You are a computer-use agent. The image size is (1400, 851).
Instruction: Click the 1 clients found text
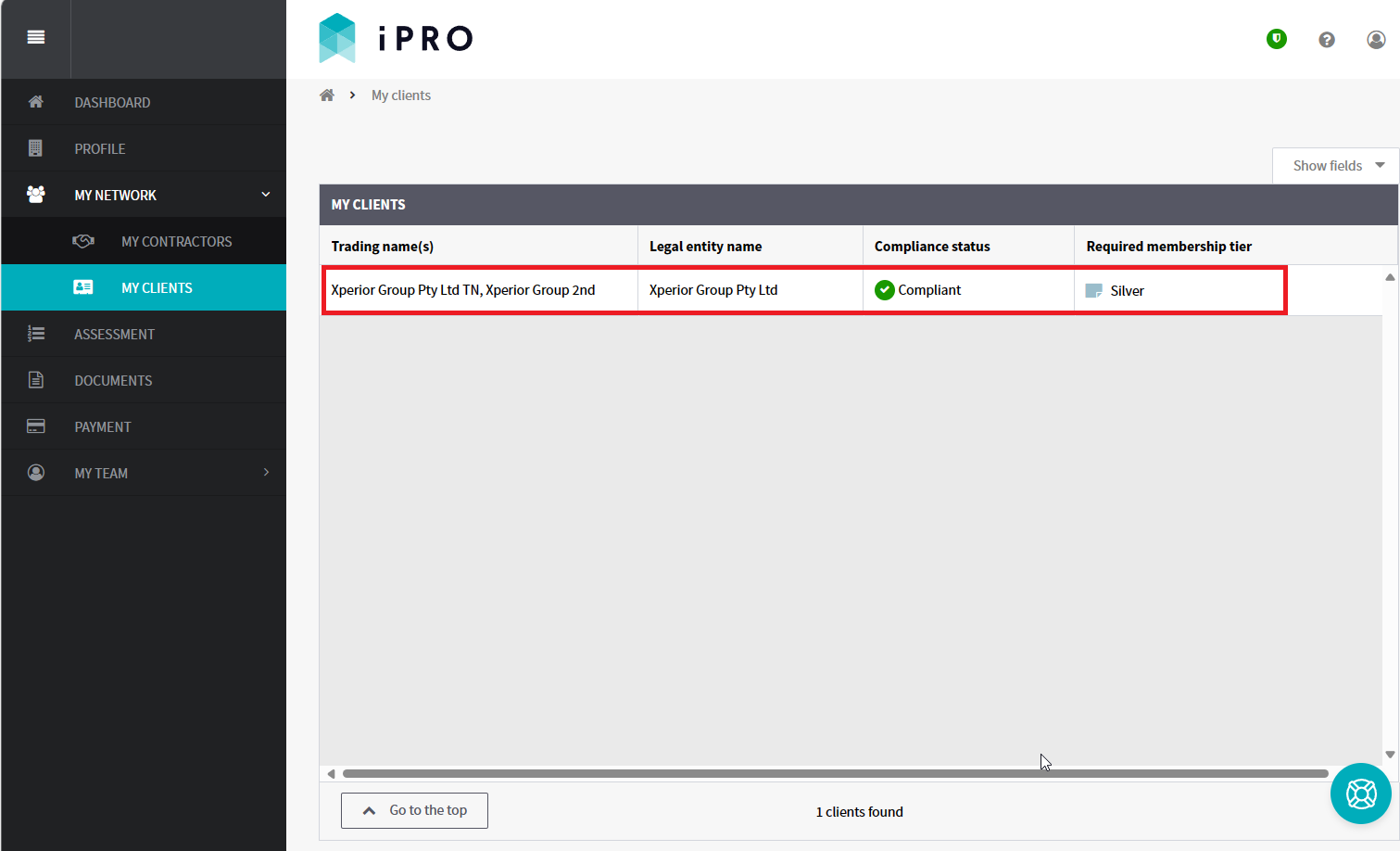coord(860,812)
